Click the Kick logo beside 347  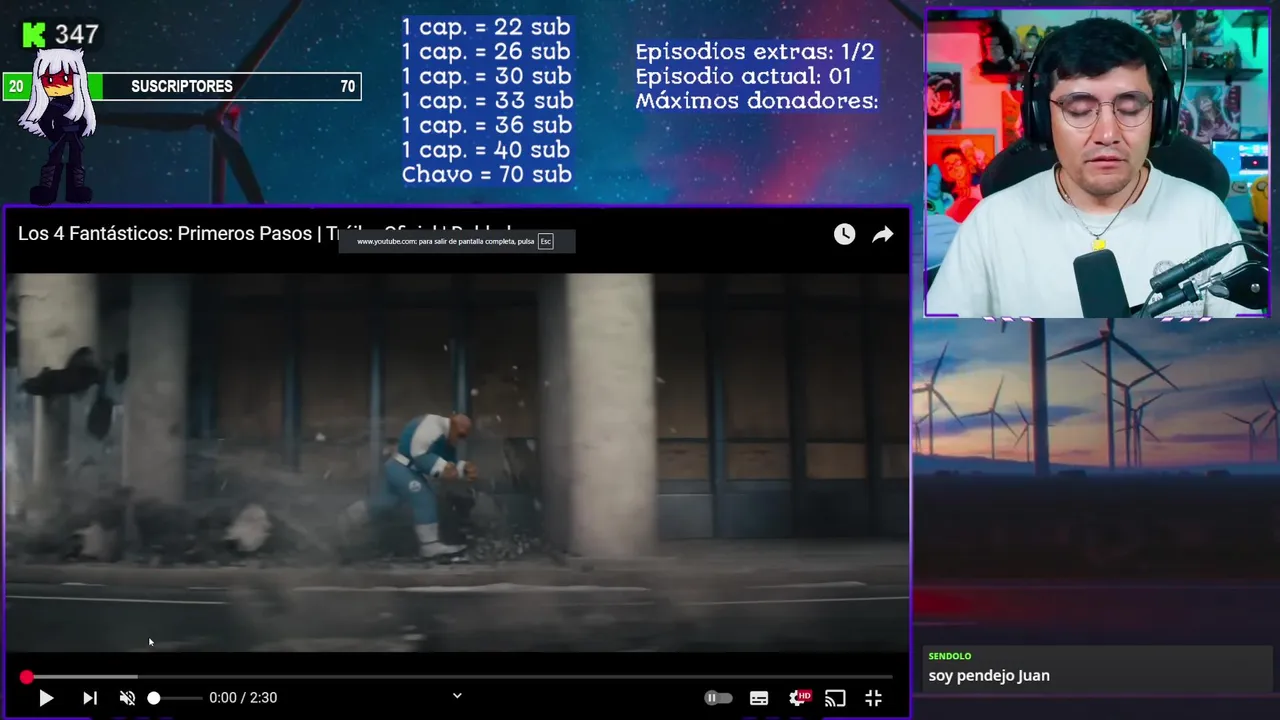tap(33, 35)
